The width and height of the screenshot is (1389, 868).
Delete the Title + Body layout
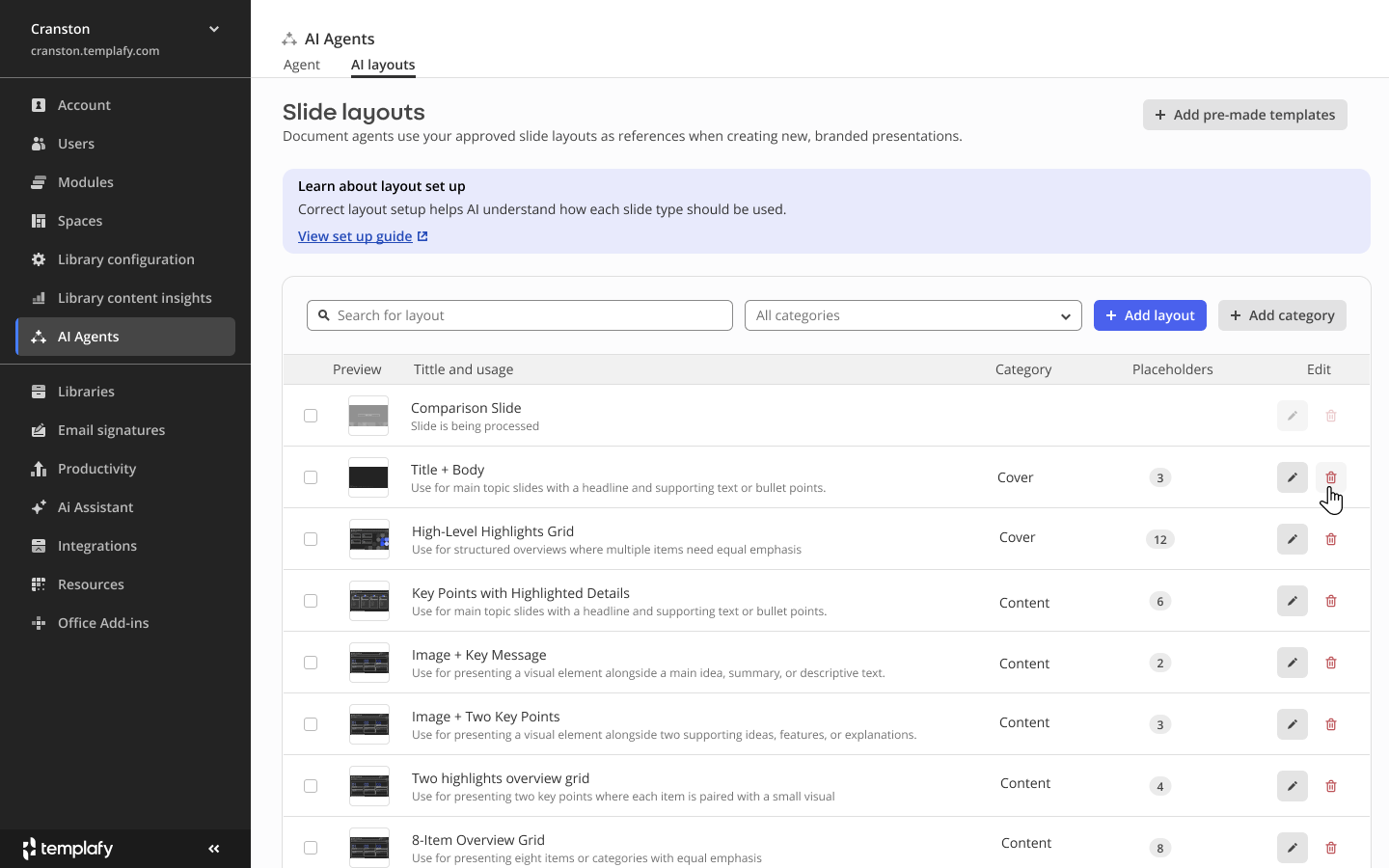1331,477
